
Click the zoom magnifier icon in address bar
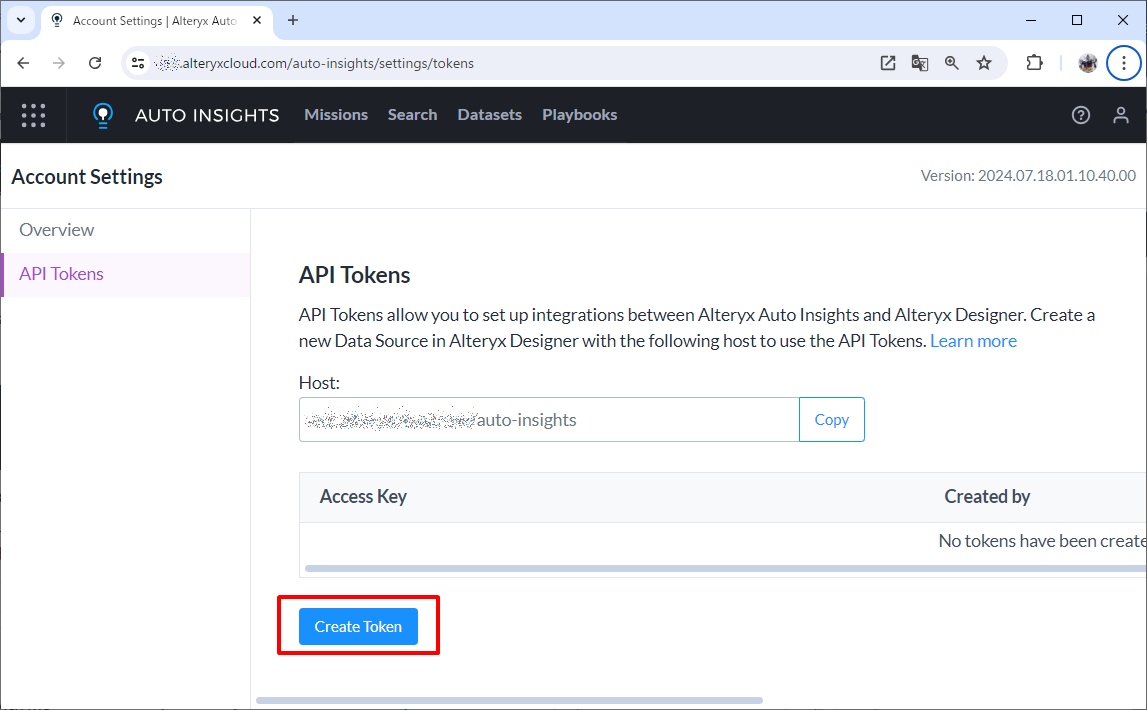(x=952, y=63)
